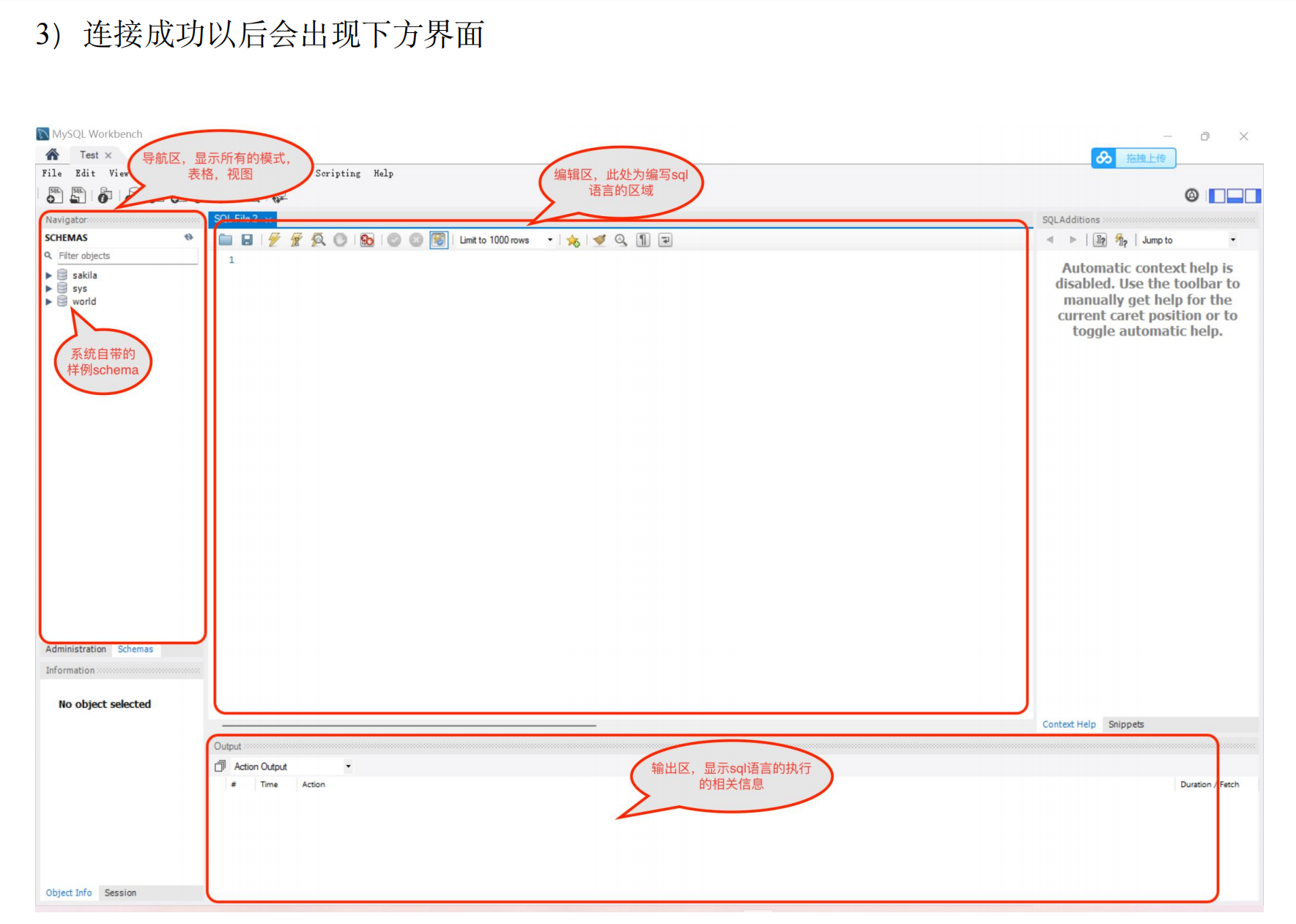1296x924 pixels.
Task: Toggle auto-commit mode
Action: point(438,240)
